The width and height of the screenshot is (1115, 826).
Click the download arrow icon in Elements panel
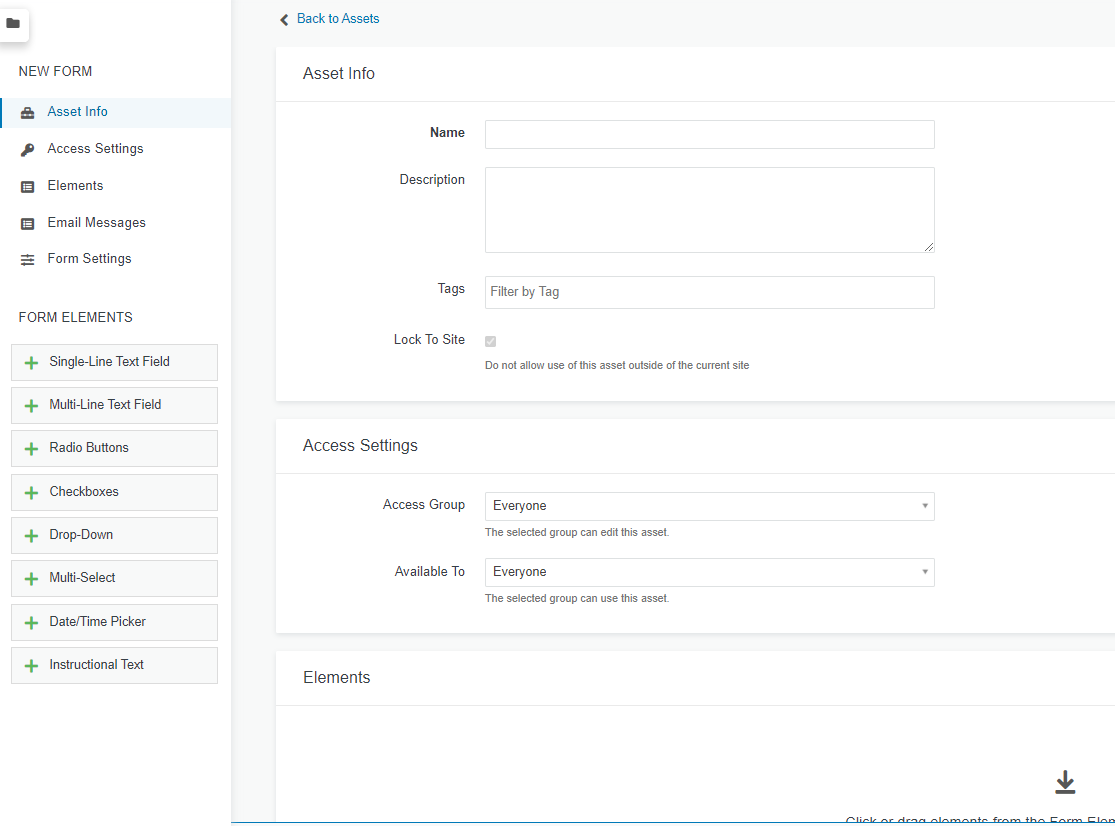tap(1065, 783)
